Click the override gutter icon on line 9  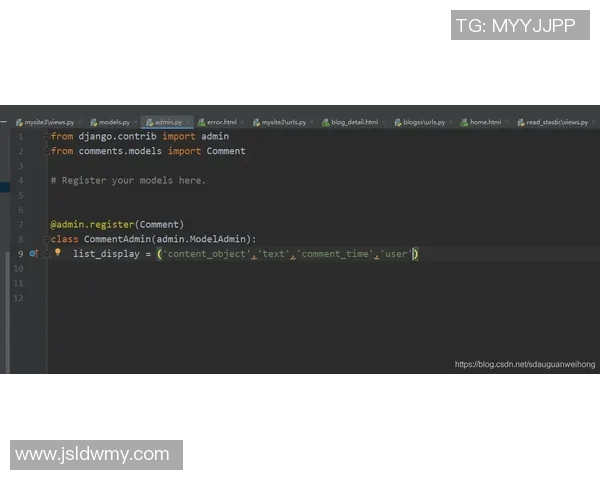click(x=33, y=254)
